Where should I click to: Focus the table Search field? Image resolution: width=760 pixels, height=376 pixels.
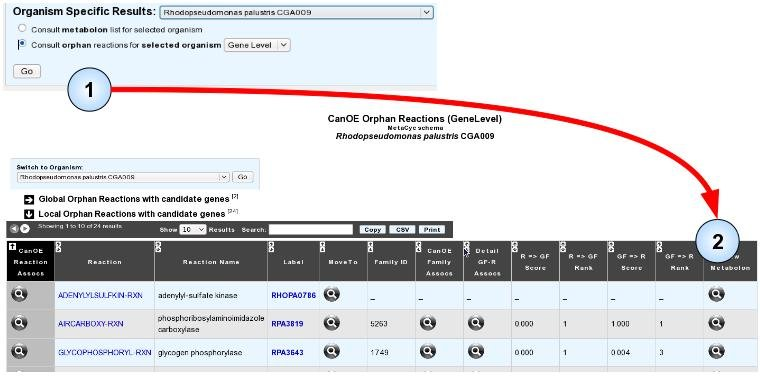coord(311,230)
